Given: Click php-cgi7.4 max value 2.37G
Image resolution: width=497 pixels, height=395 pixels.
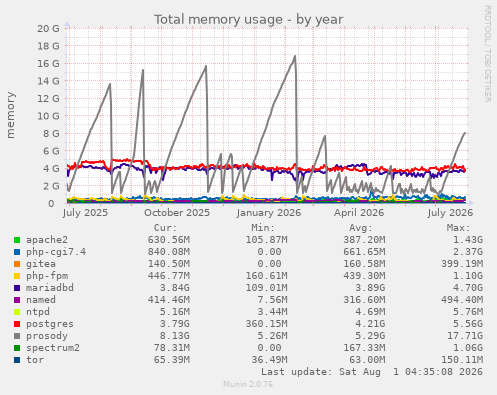Looking at the screenshot, I should (x=468, y=252).
